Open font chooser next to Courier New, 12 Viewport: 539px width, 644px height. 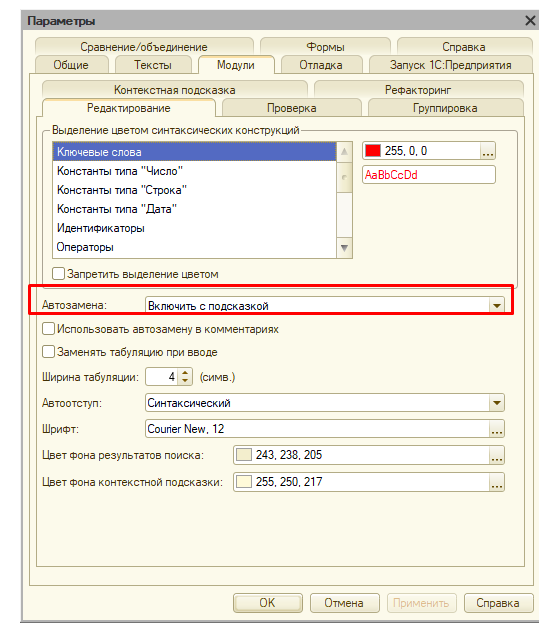497,429
